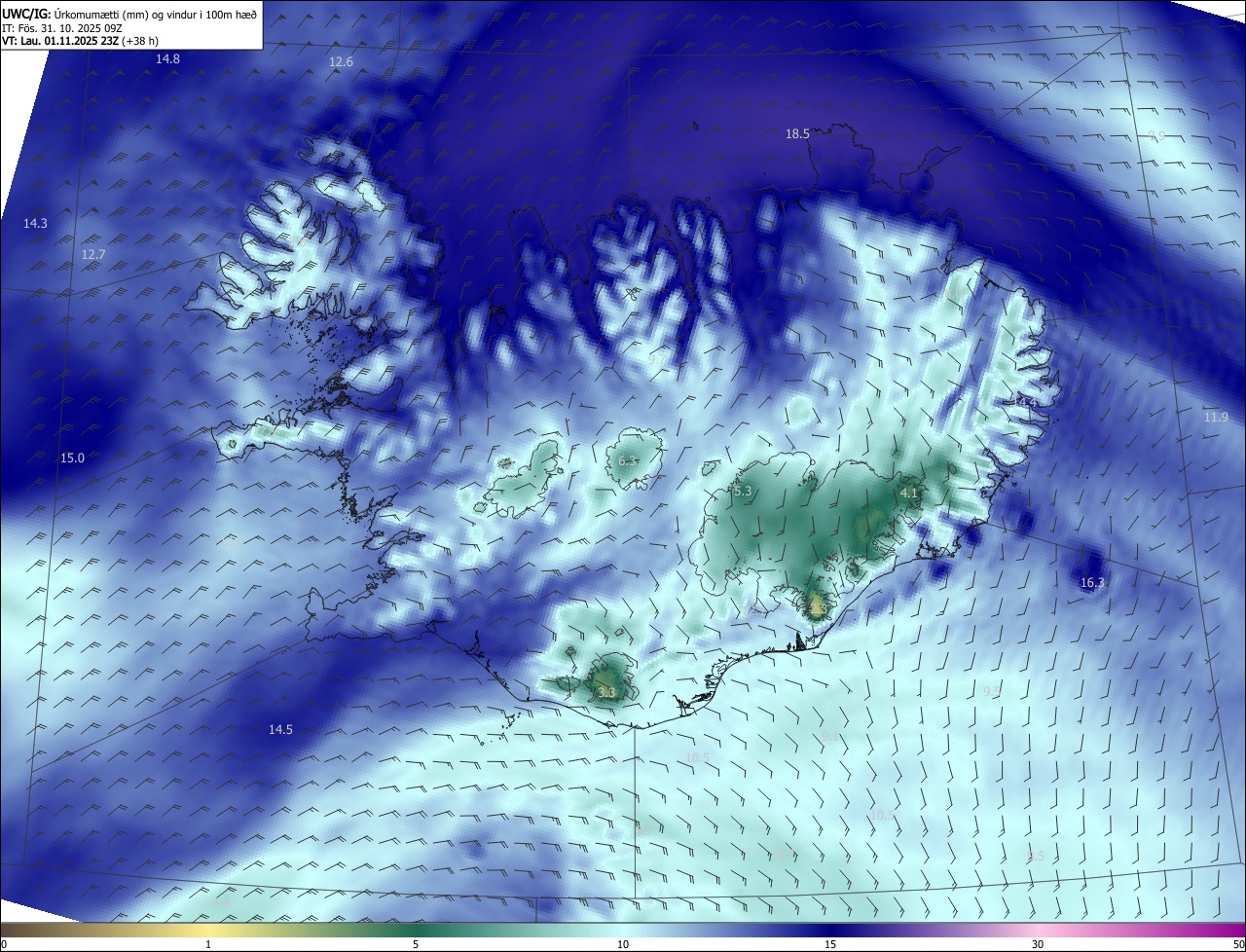The height and width of the screenshot is (952, 1246).
Task: Click the 15.0 value label
Action: [72, 458]
